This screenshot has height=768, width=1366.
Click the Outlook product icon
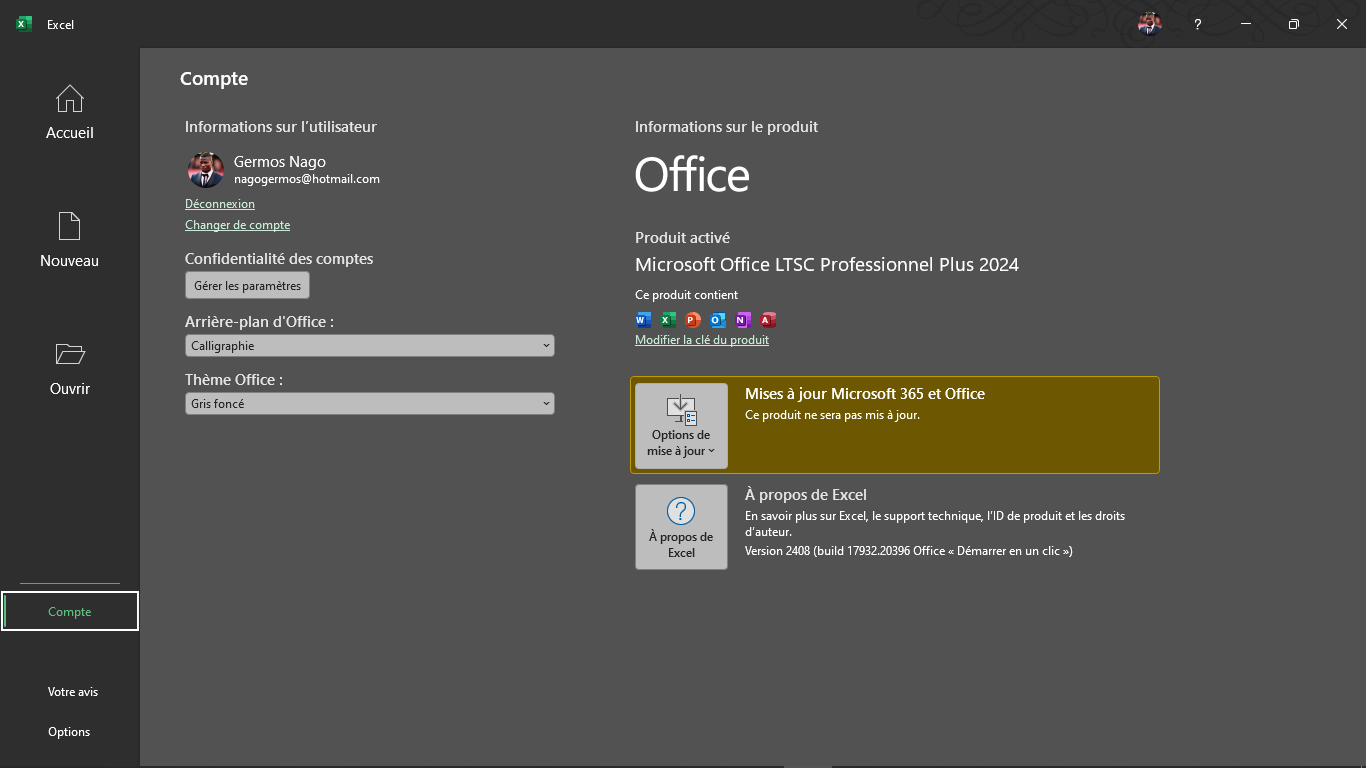point(718,320)
